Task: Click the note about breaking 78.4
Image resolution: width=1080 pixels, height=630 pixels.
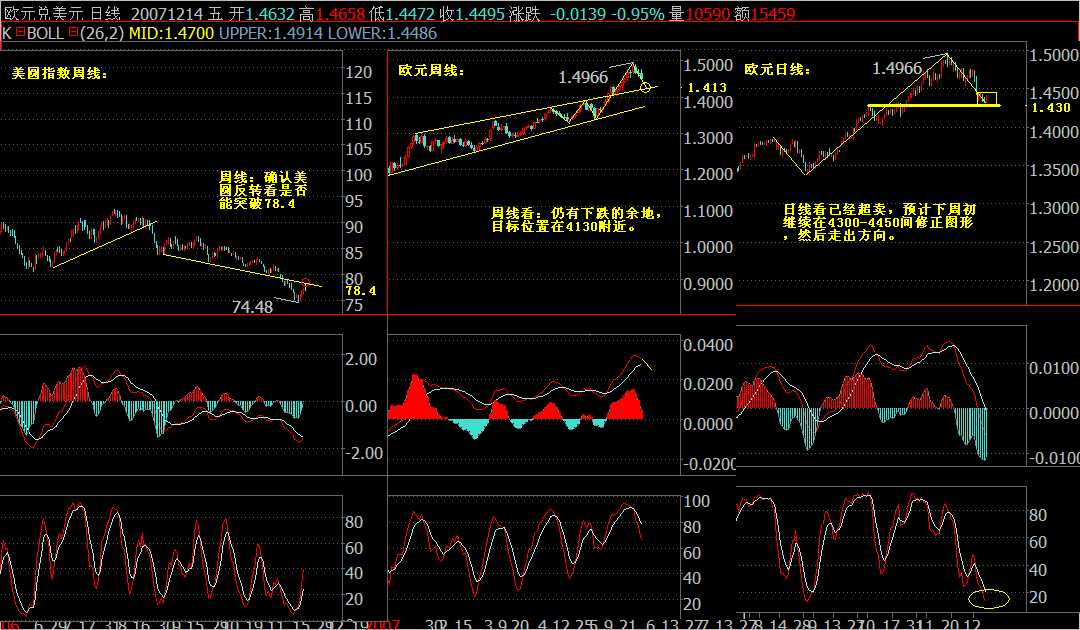Action: coord(263,191)
